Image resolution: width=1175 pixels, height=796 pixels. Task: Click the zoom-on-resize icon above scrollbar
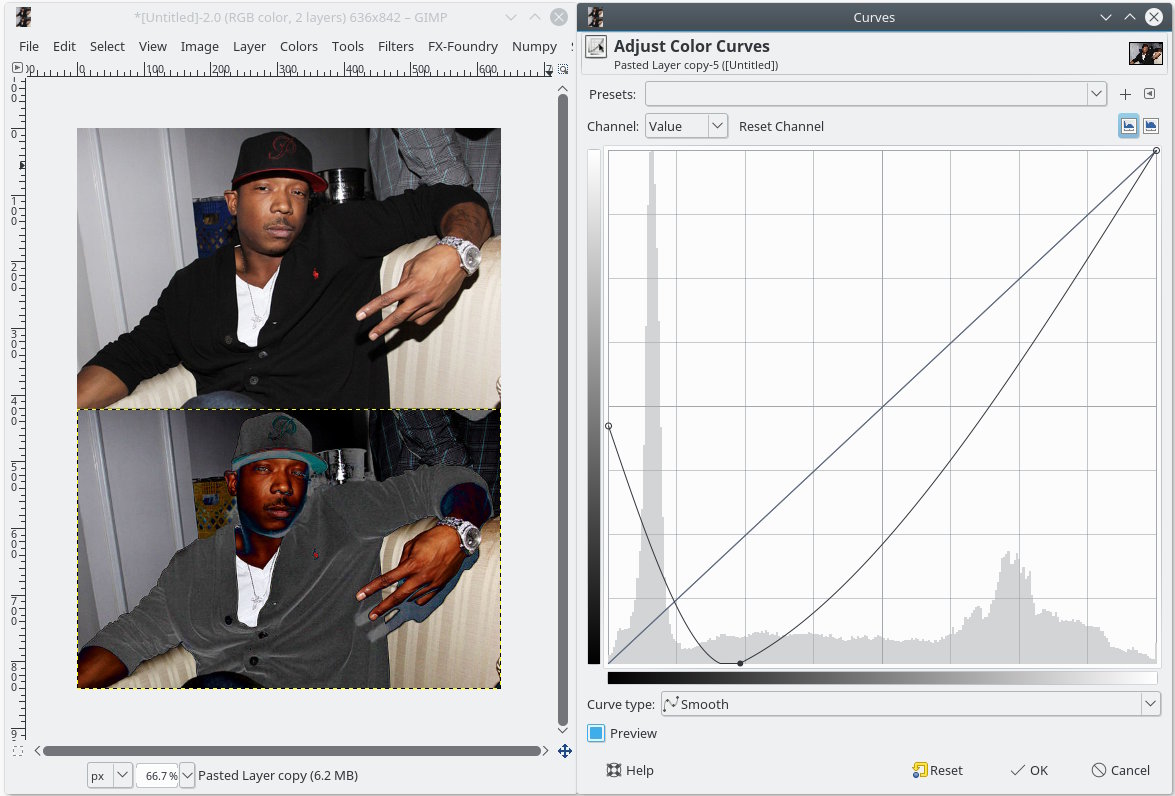coord(563,68)
